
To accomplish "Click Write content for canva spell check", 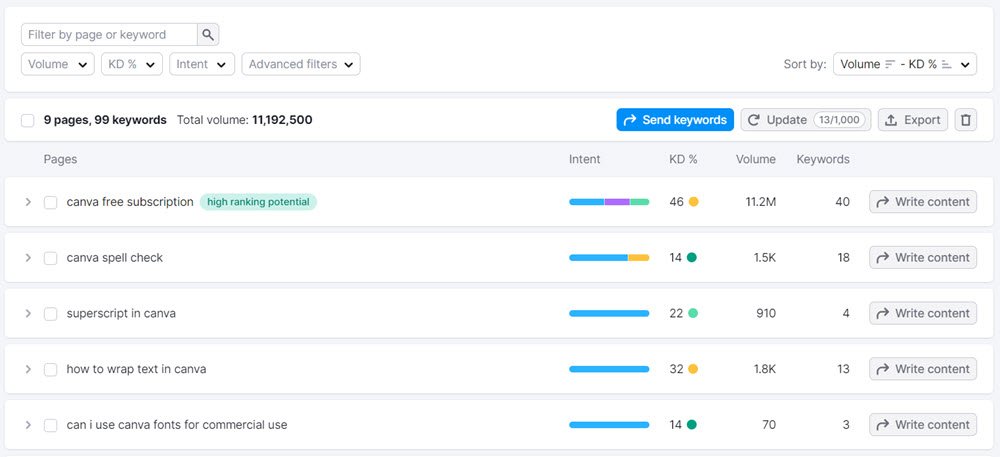I will (922, 258).
